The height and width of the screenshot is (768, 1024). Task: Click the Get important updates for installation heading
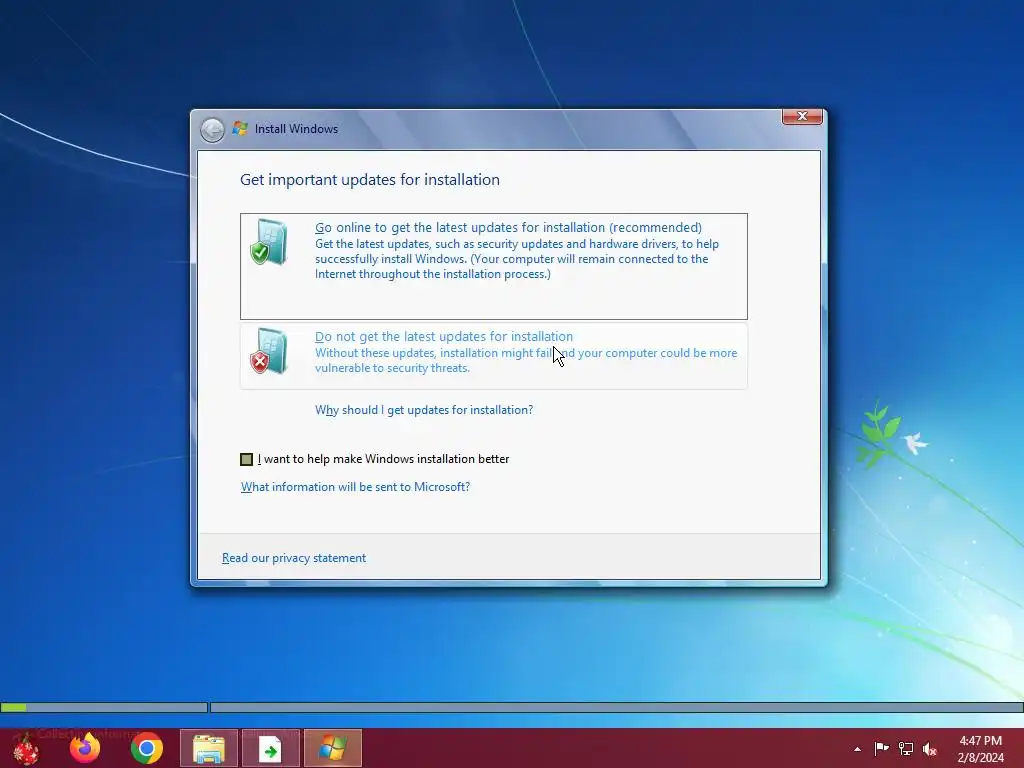(370, 180)
